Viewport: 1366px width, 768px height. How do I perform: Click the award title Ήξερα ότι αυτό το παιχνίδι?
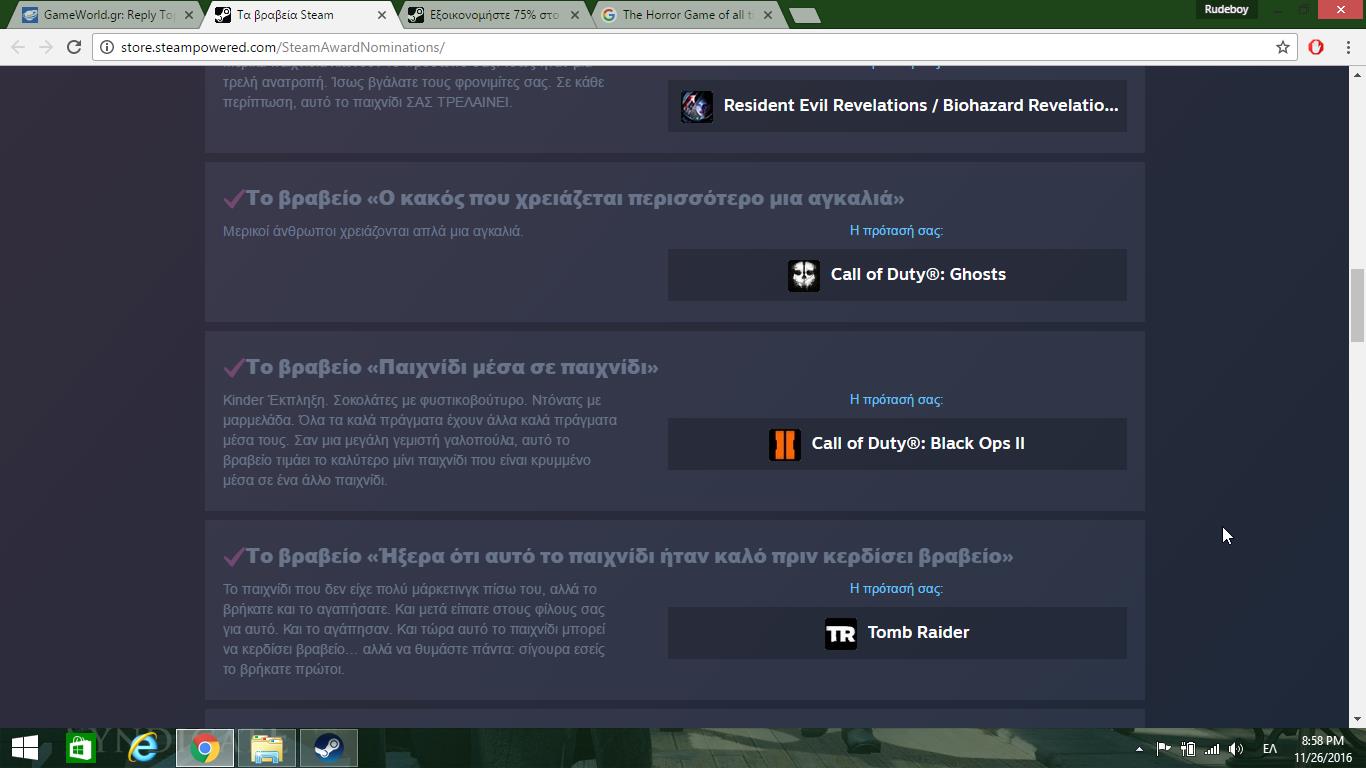tap(630, 556)
